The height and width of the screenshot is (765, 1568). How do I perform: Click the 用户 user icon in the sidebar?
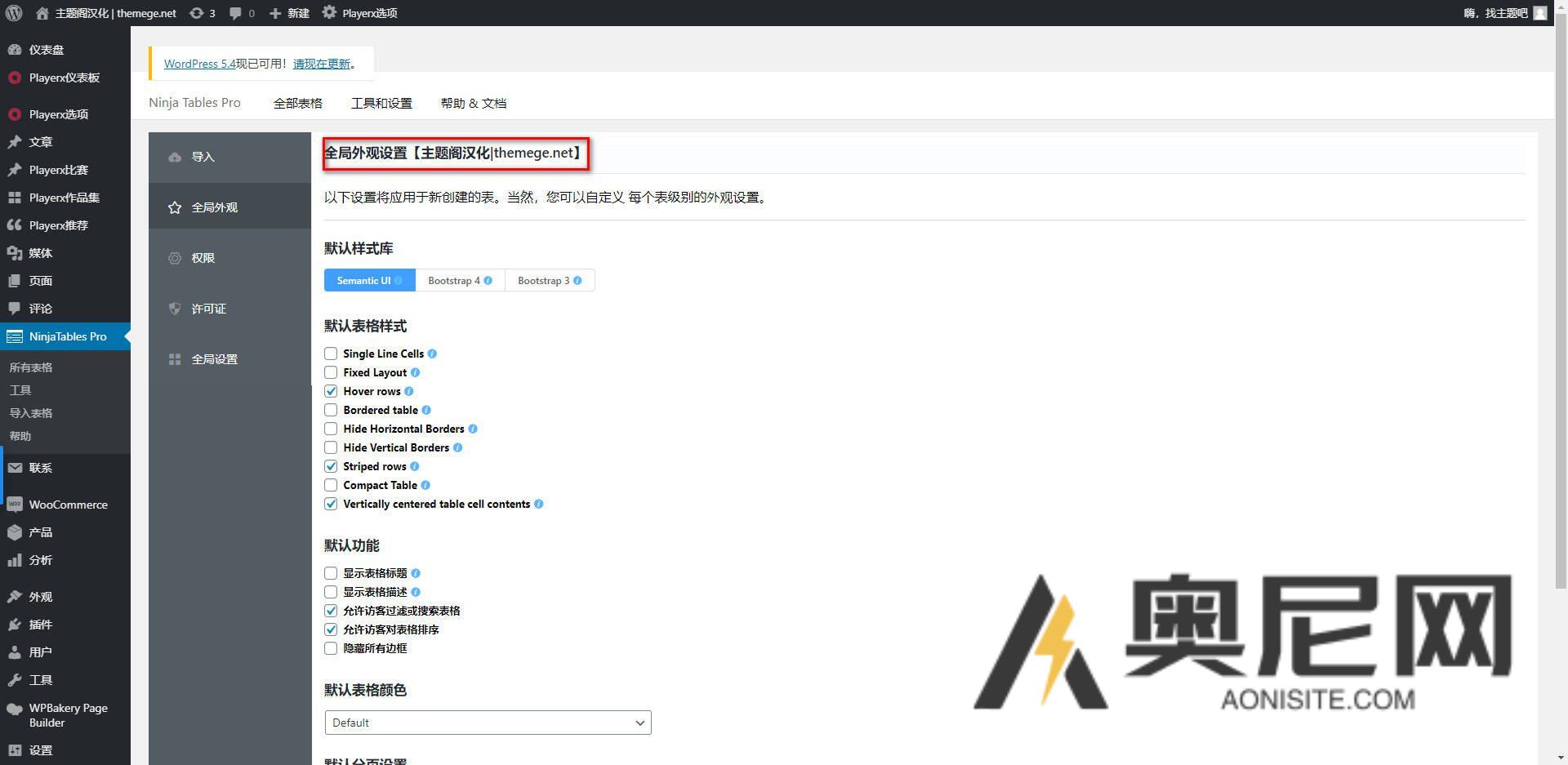pyautogui.click(x=15, y=652)
